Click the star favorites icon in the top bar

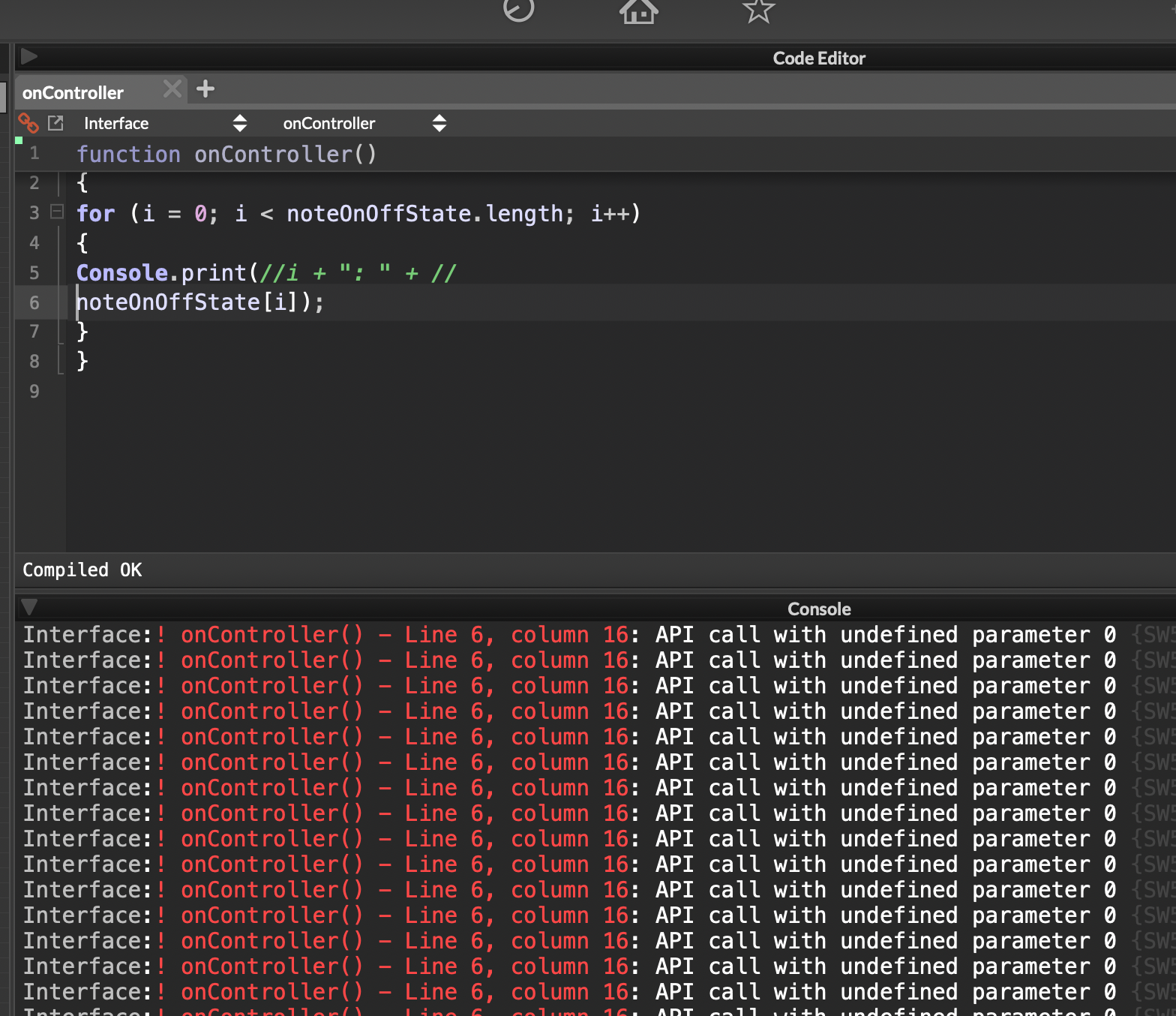[758, 11]
